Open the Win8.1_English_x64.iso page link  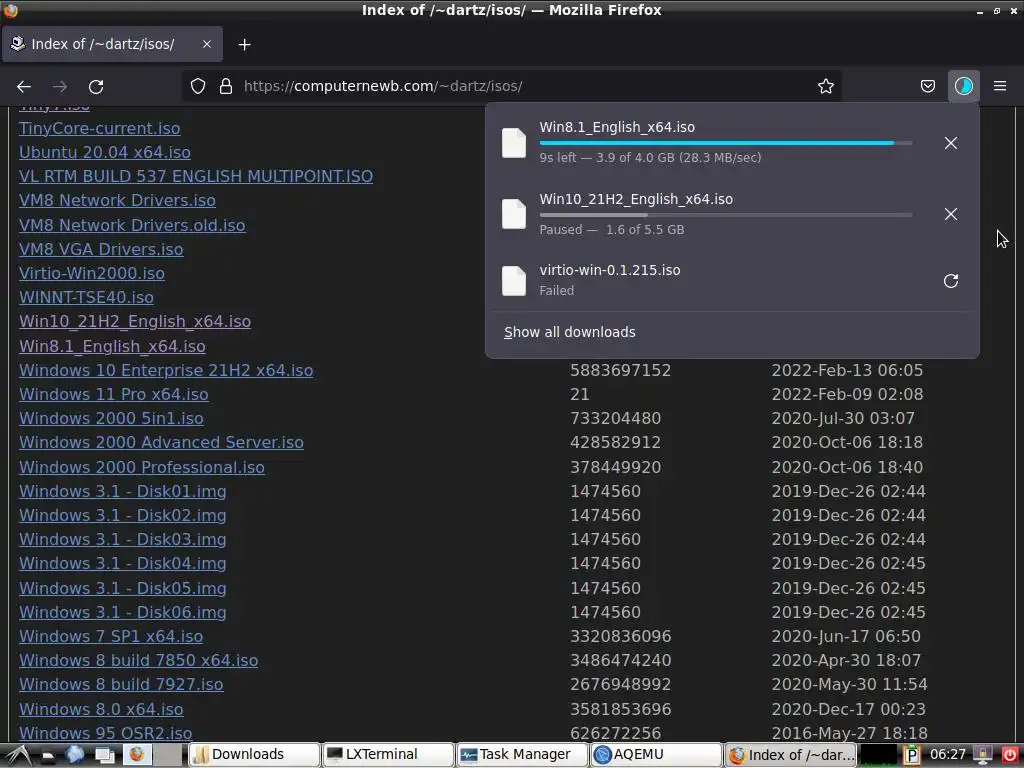click(x=112, y=346)
